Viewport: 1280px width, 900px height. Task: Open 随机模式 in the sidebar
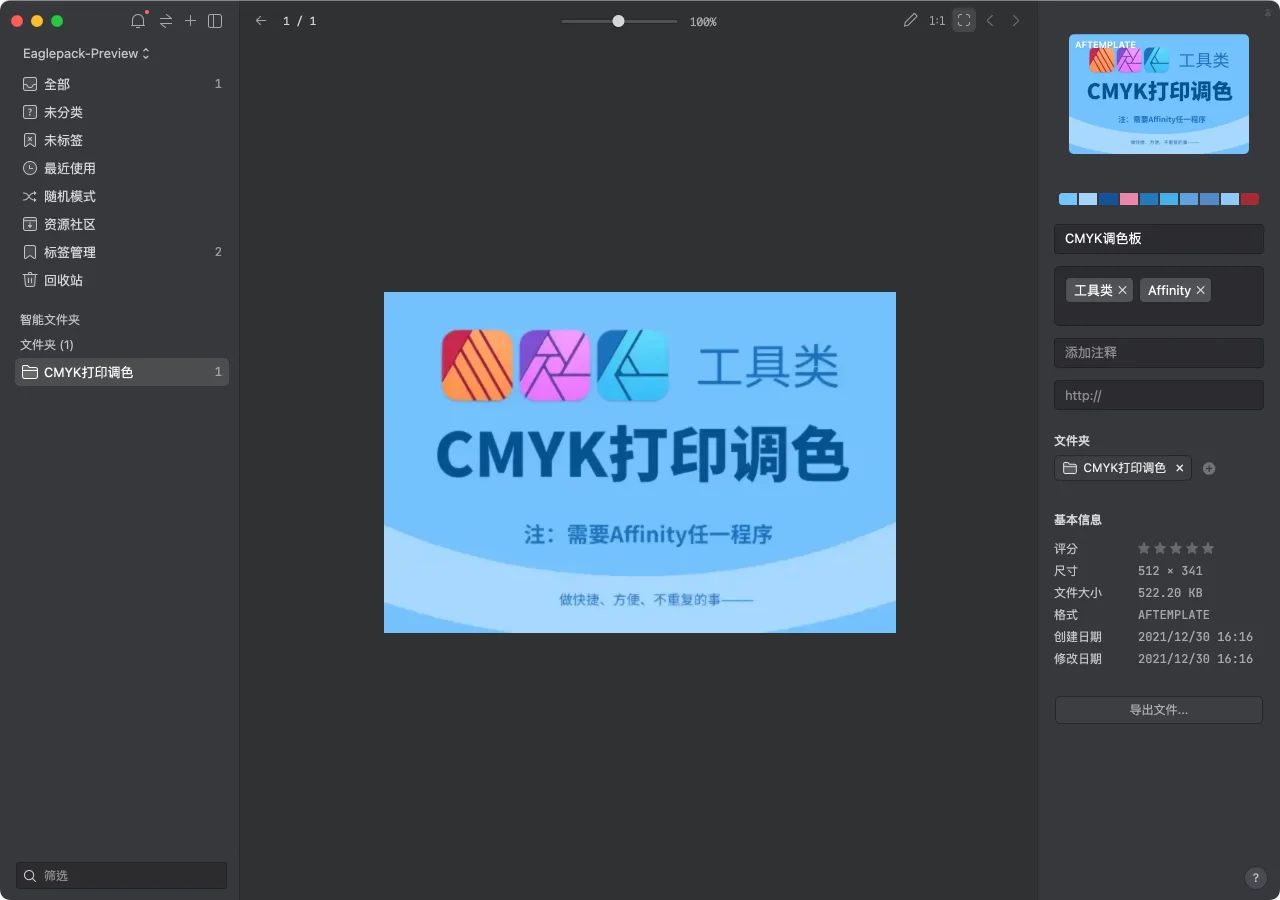(122, 196)
